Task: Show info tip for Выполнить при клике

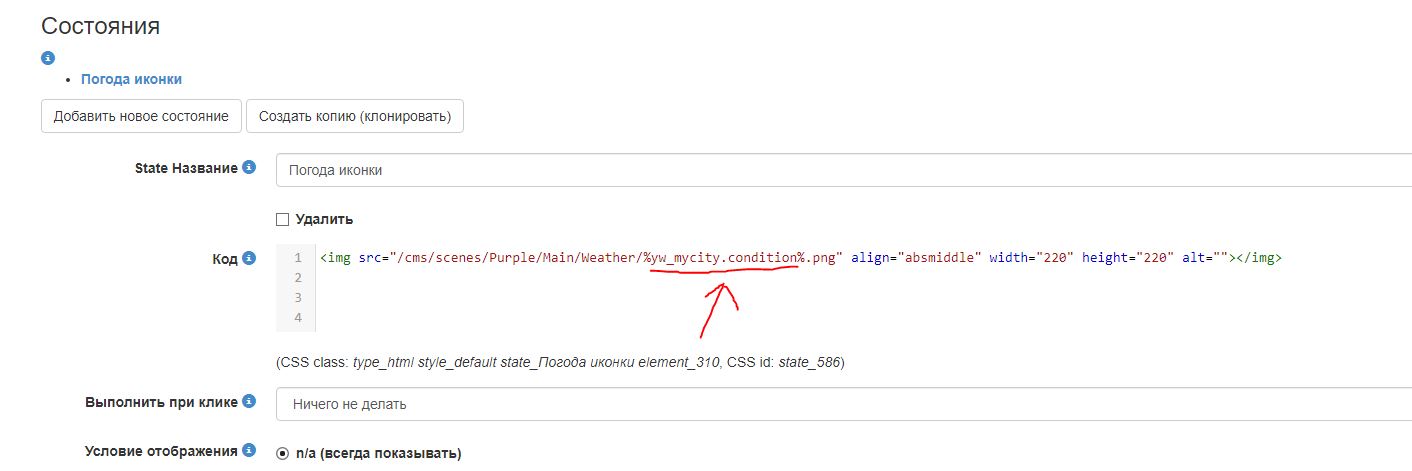Action: [x=249, y=402]
